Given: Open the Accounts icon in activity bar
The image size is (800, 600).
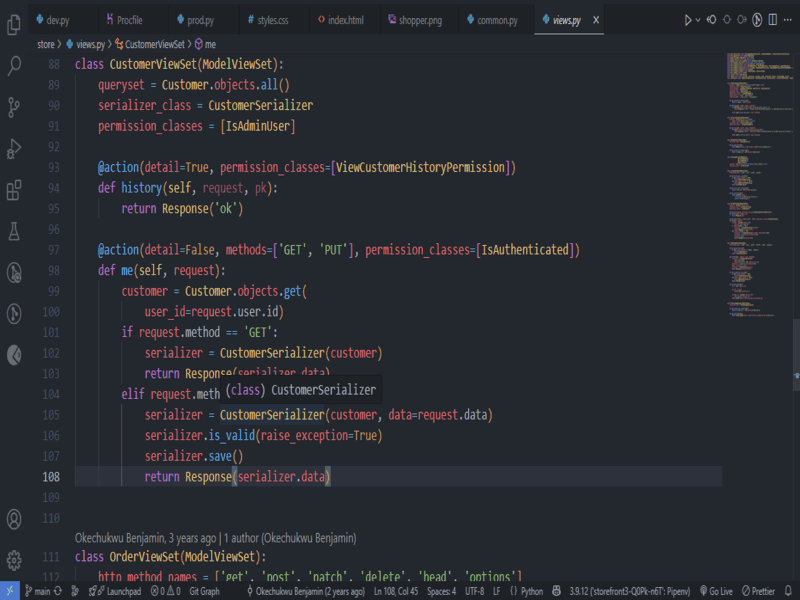Looking at the screenshot, I should 15,519.
